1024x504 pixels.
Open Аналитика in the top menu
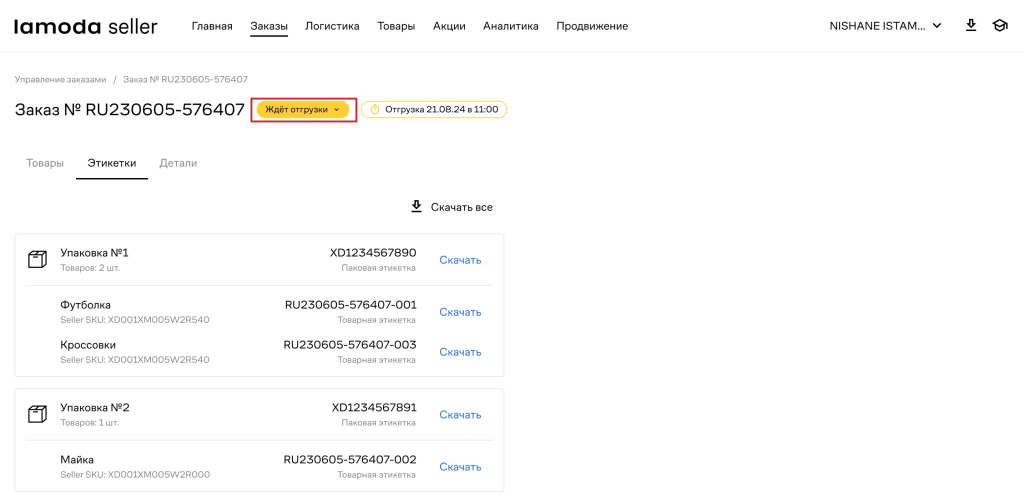[510, 26]
